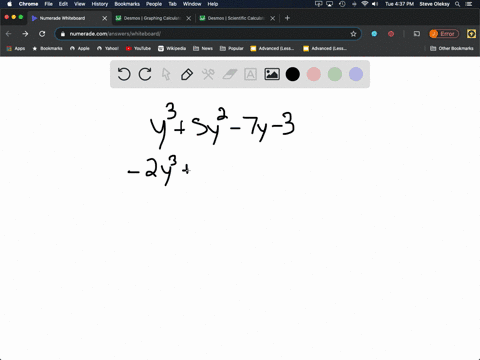Select the pointer cursor tool
Screen dimensions: 480x360
[166, 74]
